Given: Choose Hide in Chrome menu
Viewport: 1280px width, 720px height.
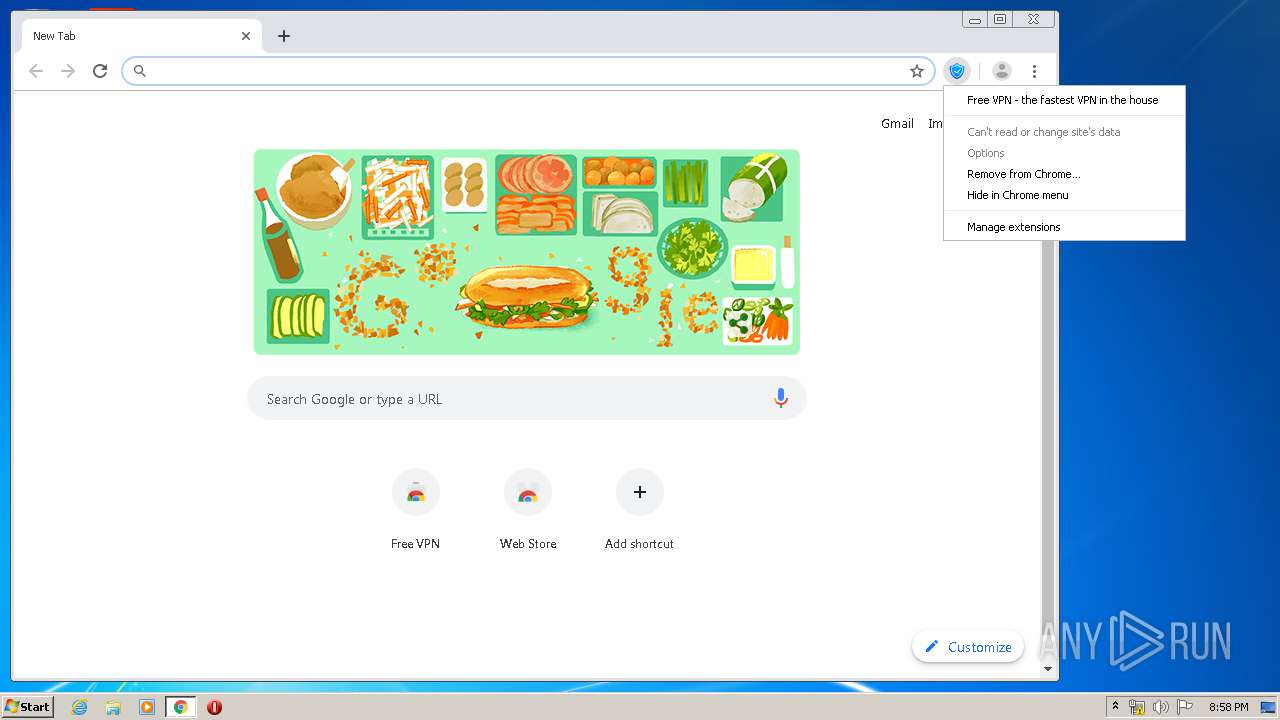Looking at the screenshot, I should (1064, 195).
